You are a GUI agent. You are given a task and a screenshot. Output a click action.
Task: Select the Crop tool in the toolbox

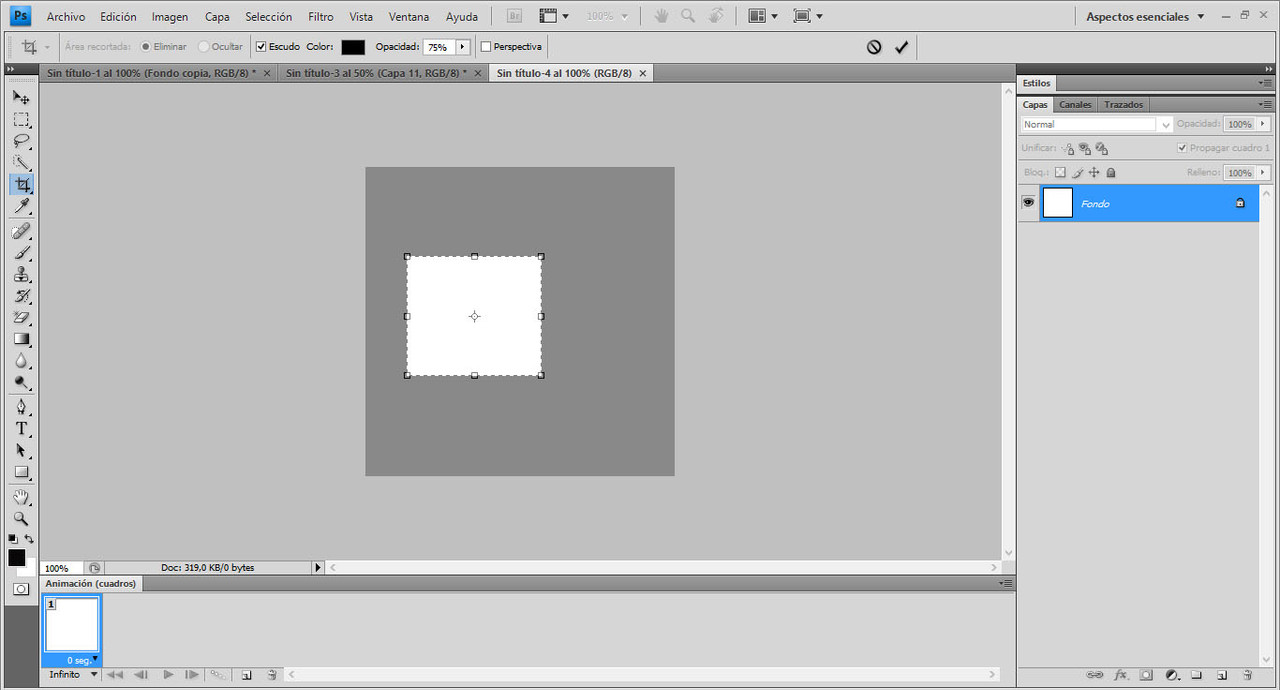point(21,185)
